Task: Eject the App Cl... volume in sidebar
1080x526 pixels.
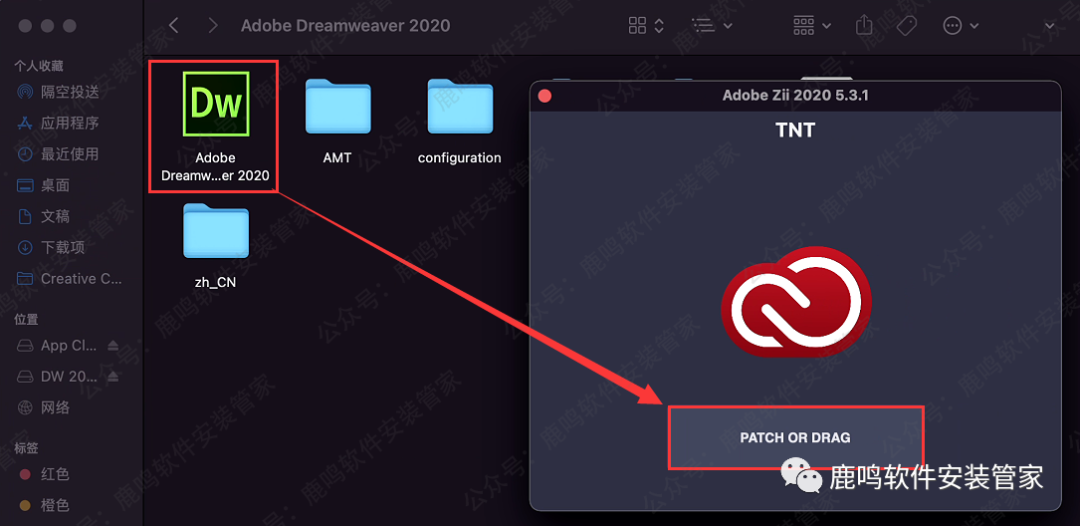Action: (113, 345)
